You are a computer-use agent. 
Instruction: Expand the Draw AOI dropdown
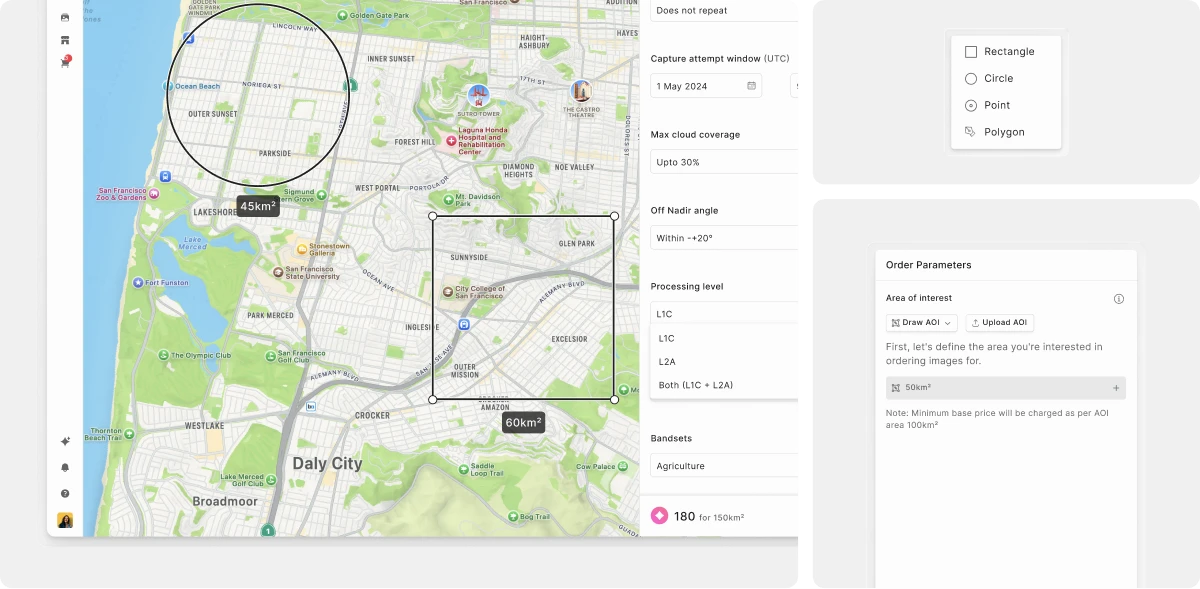922,322
